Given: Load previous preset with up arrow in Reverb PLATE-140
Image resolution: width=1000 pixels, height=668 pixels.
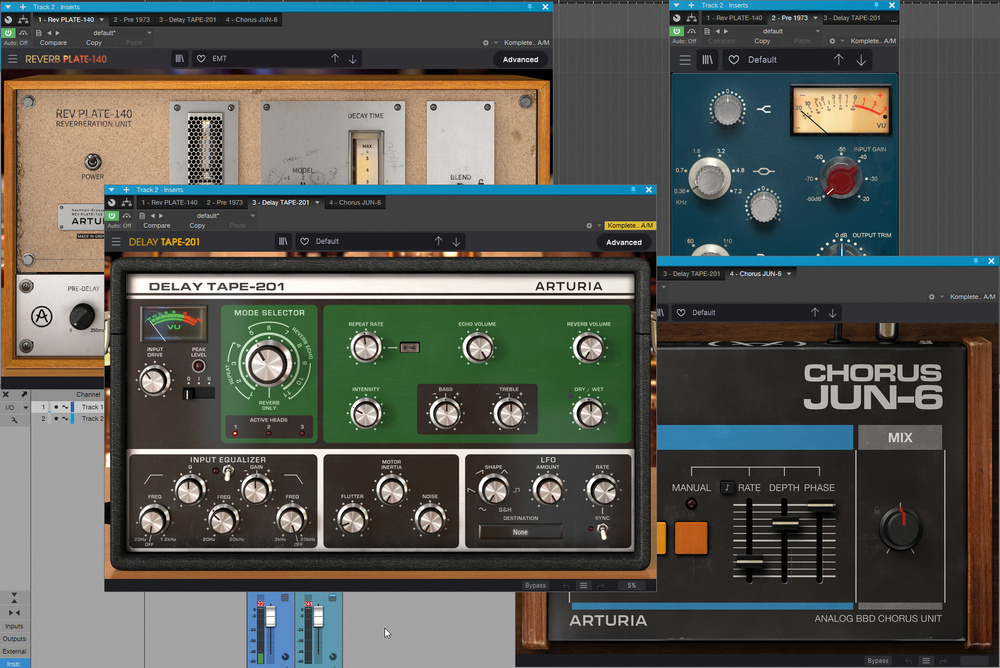Looking at the screenshot, I should [x=335, y=59].
